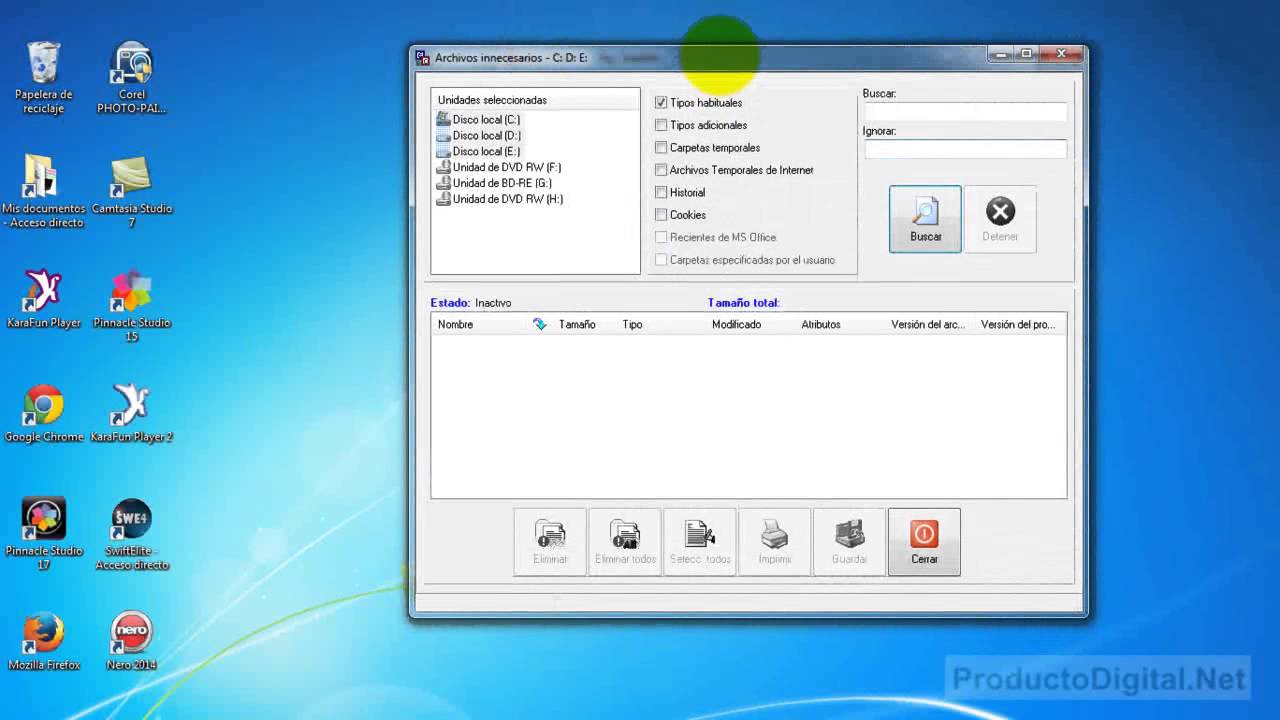
Task: Select Unidad de BD-RE (G:)
Action: pos(494,183)
